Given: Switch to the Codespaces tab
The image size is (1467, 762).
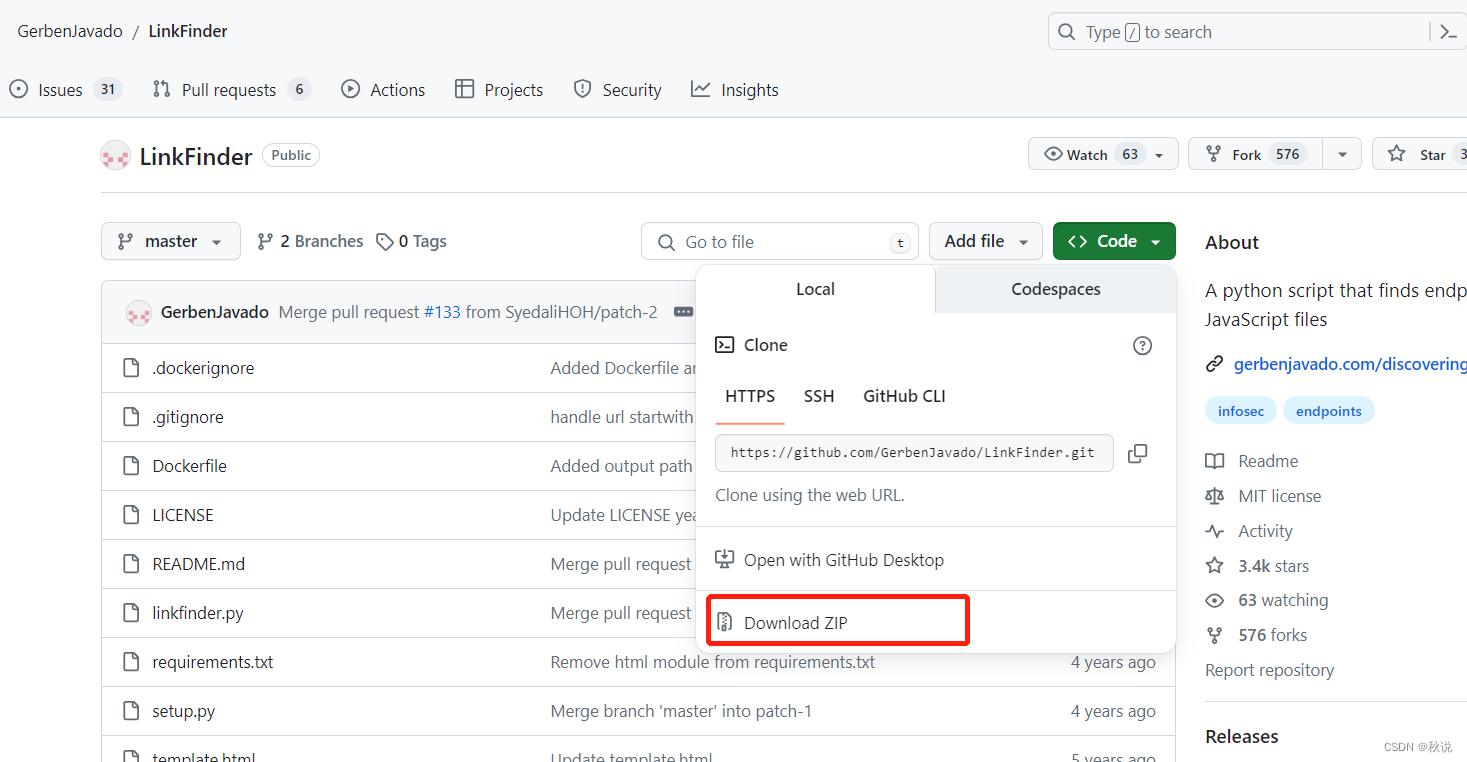Looking at the screenshot, I should 1055,289.
